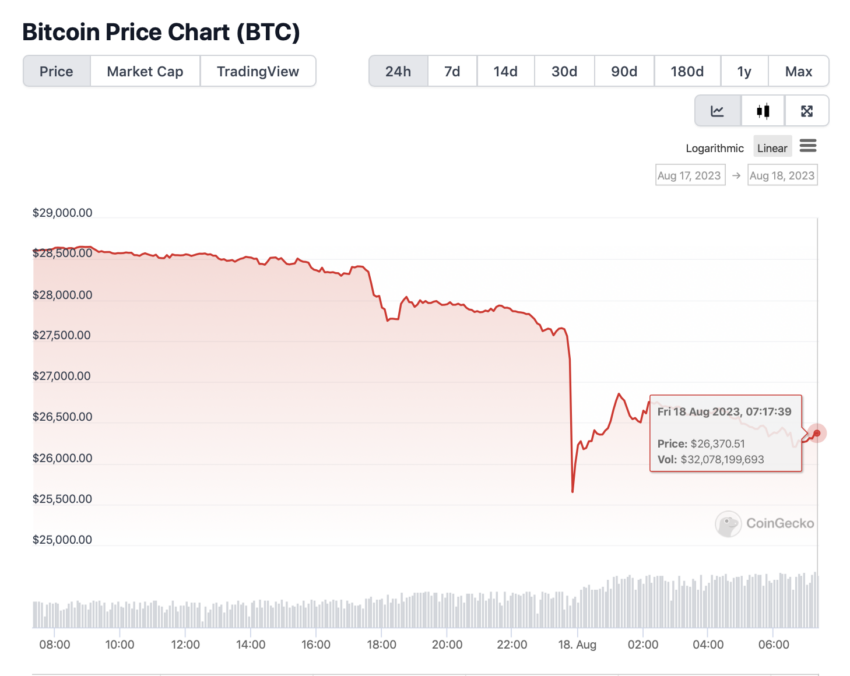This screenshot has height=676, width=850.
Task: Toggle Logarithmic scale
Action: [x=714, y=148]
